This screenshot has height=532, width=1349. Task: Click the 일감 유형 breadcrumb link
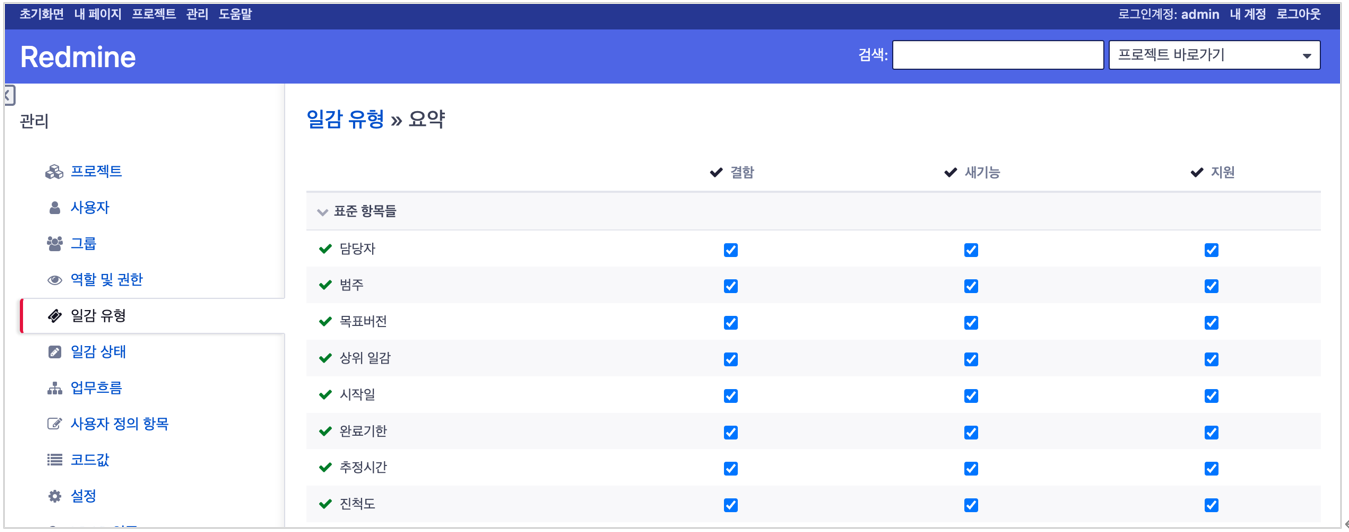345,119
